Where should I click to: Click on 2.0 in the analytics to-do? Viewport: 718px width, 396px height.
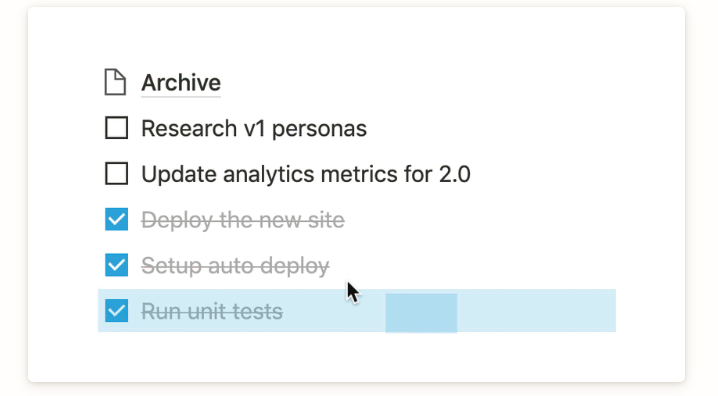pyautogui.click(x=455, y=174)
